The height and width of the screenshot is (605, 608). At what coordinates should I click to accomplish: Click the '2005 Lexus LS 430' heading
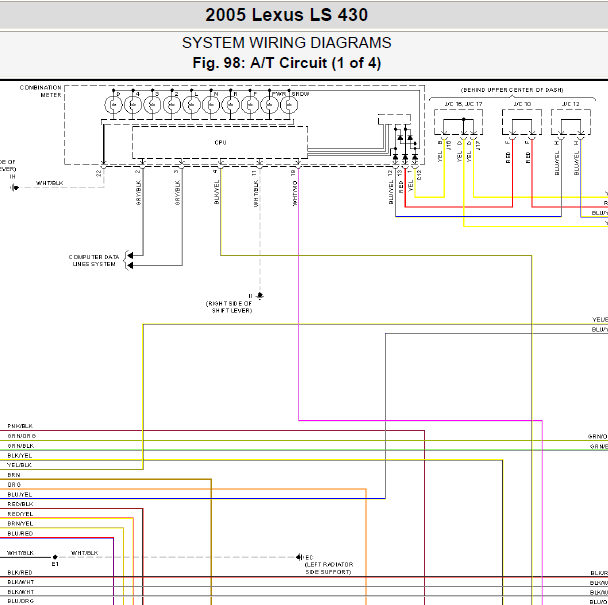(287, 15)
